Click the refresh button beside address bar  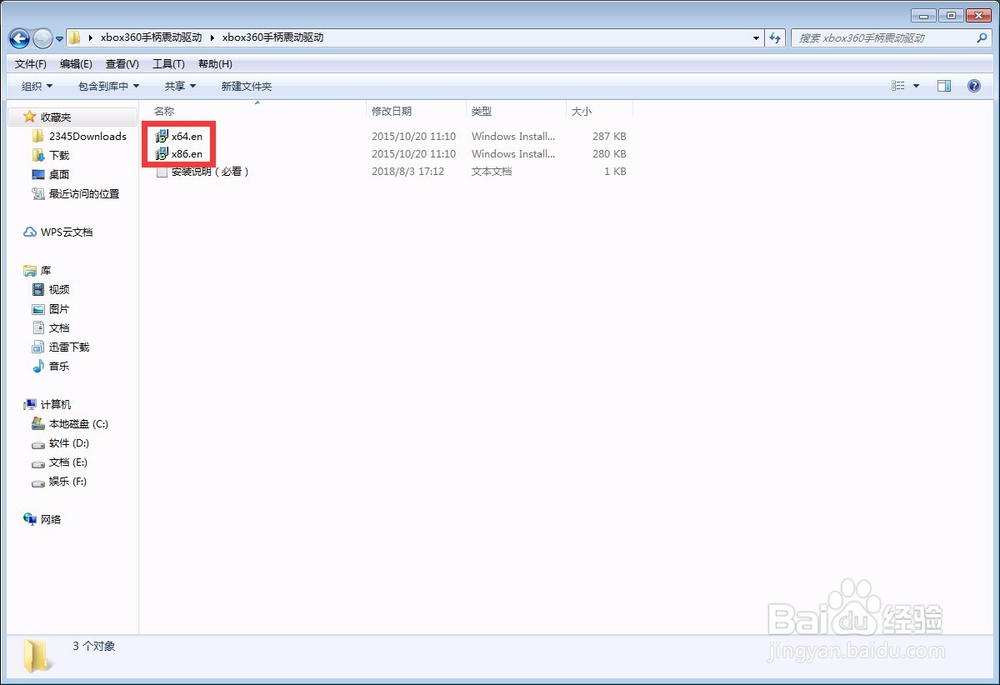click(x=775, y=38)
